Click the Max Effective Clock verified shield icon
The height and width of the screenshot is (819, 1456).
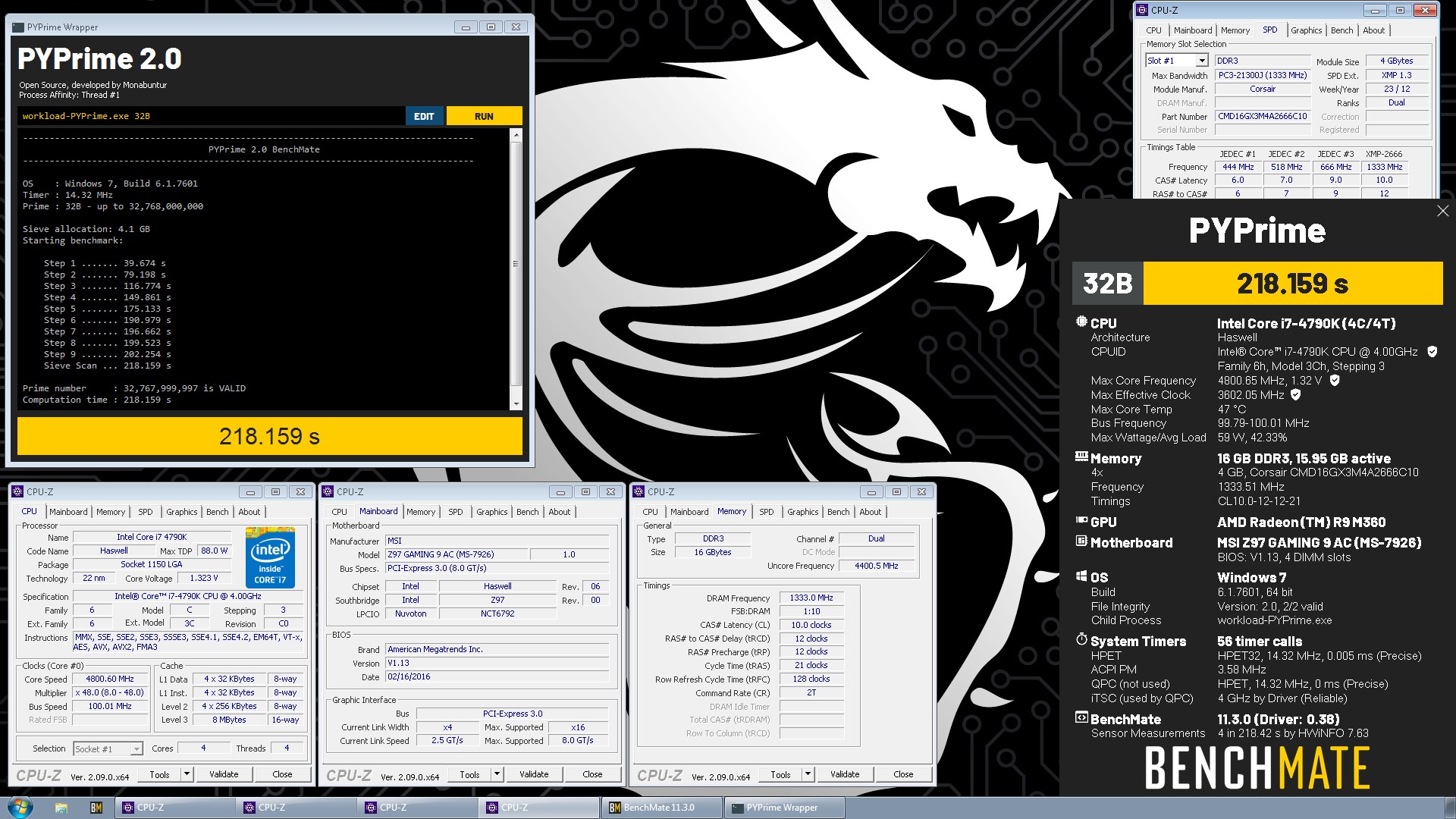1296,394
